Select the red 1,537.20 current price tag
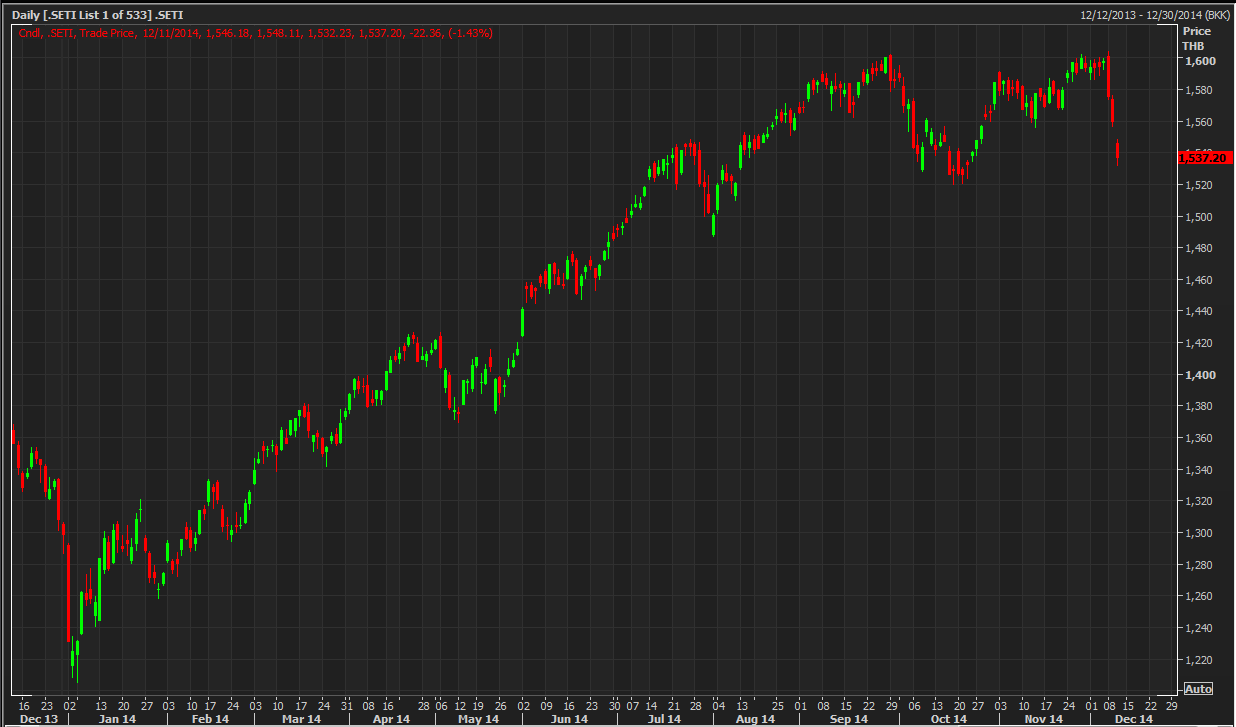The width and height of the screenshot is (1236, 727). coord(1205,157)
